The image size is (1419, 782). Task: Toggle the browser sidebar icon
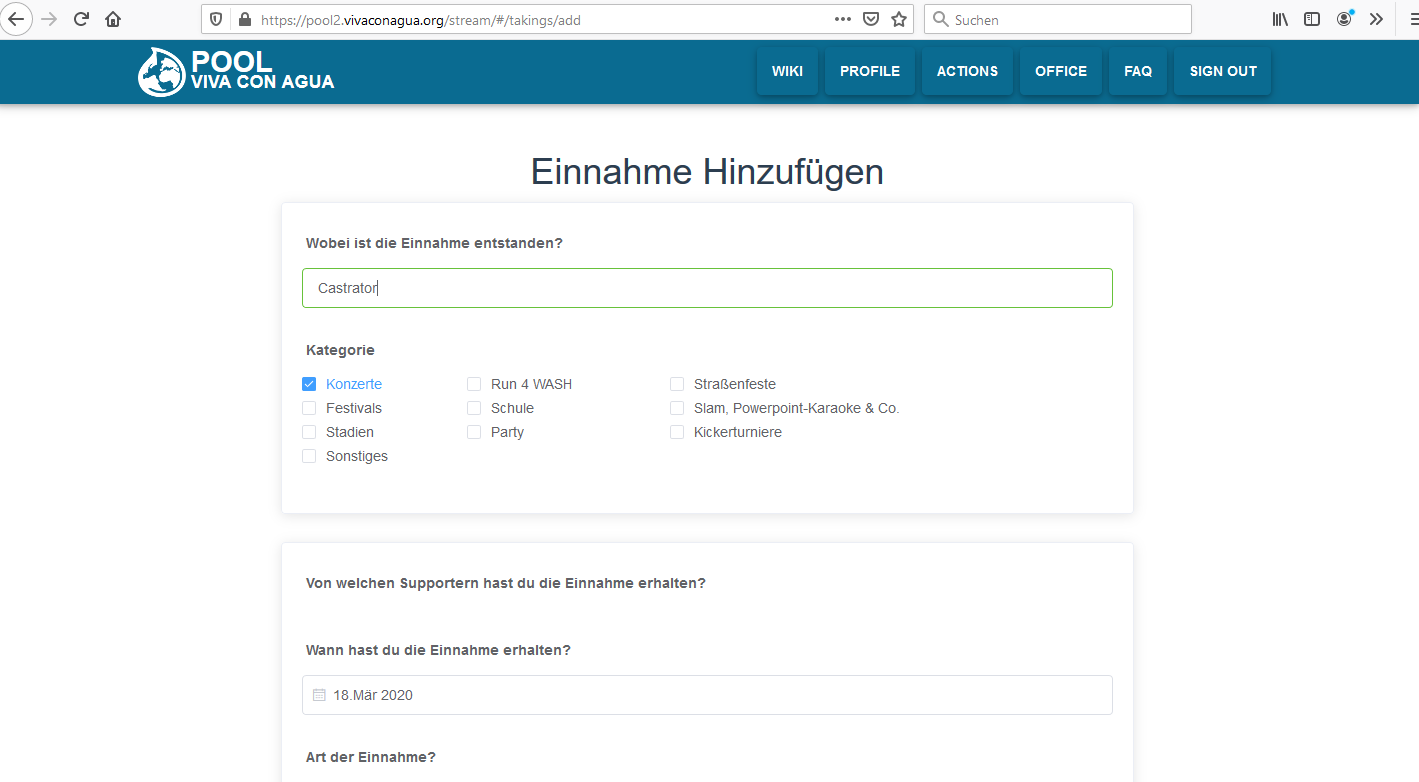[x=1311, y=19]
